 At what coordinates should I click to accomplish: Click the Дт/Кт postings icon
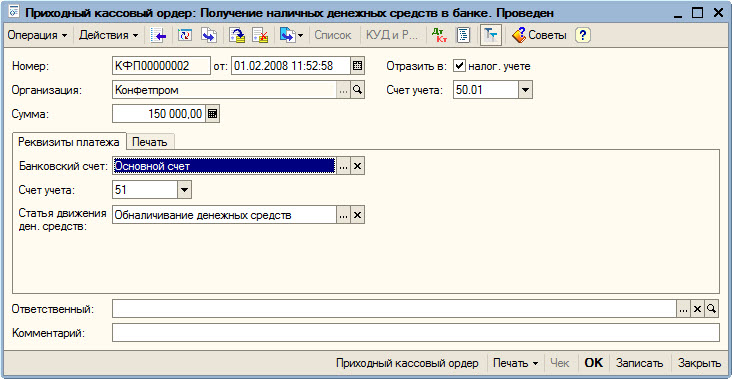coord(439,35)
